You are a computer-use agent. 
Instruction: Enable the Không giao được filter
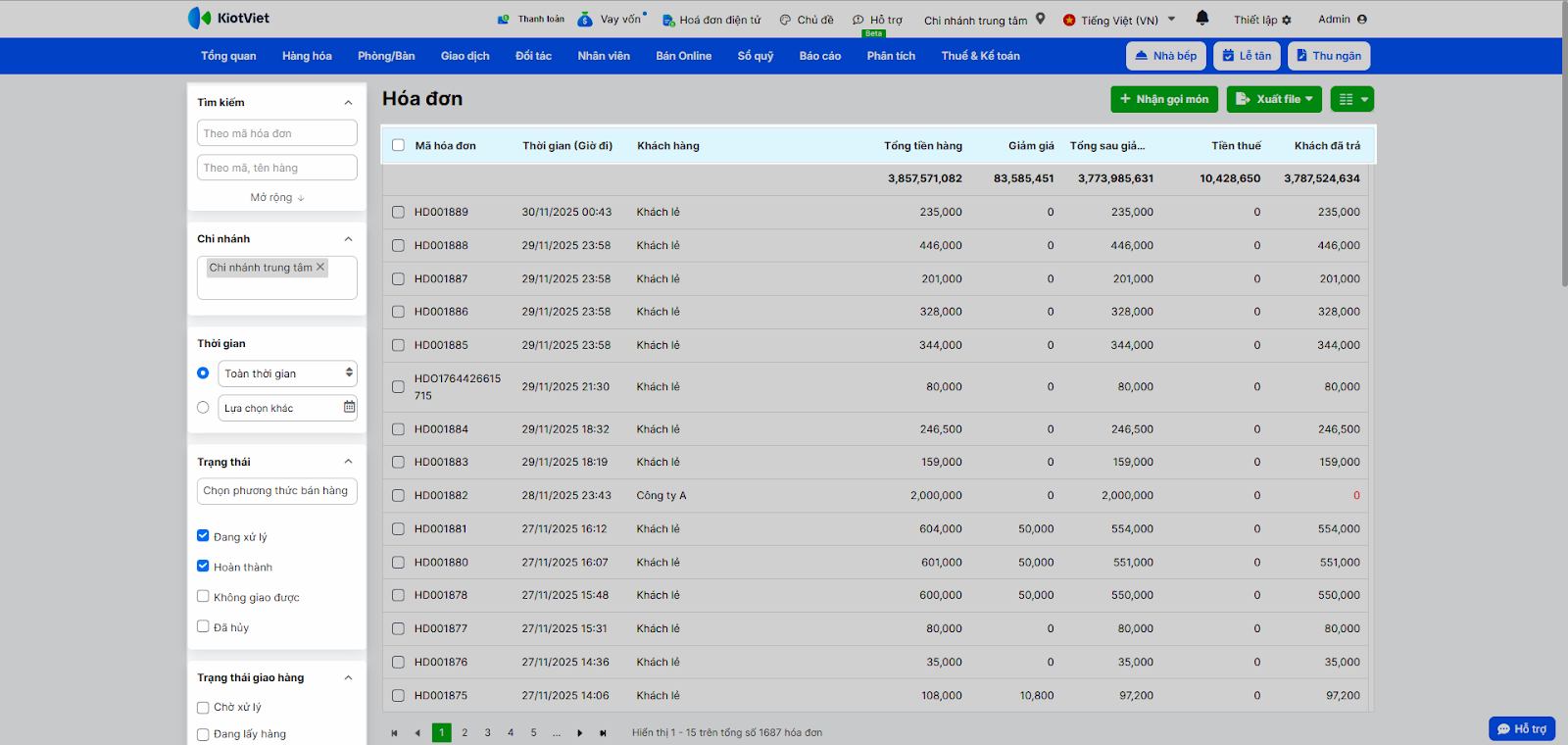click(x=203, y=596)
